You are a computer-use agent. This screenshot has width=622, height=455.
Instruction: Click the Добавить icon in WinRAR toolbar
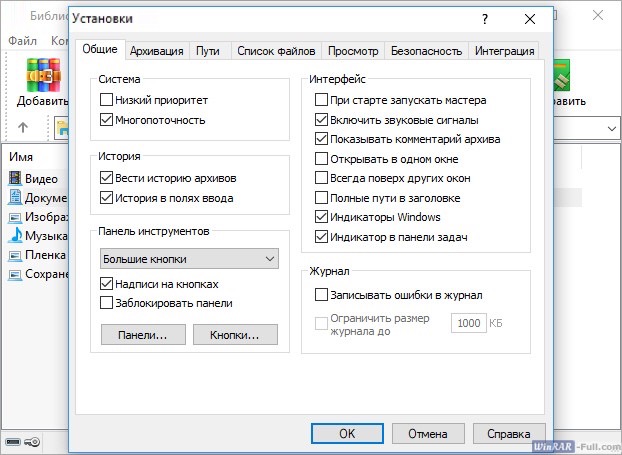pyautogui.click(x=44, y=75)
